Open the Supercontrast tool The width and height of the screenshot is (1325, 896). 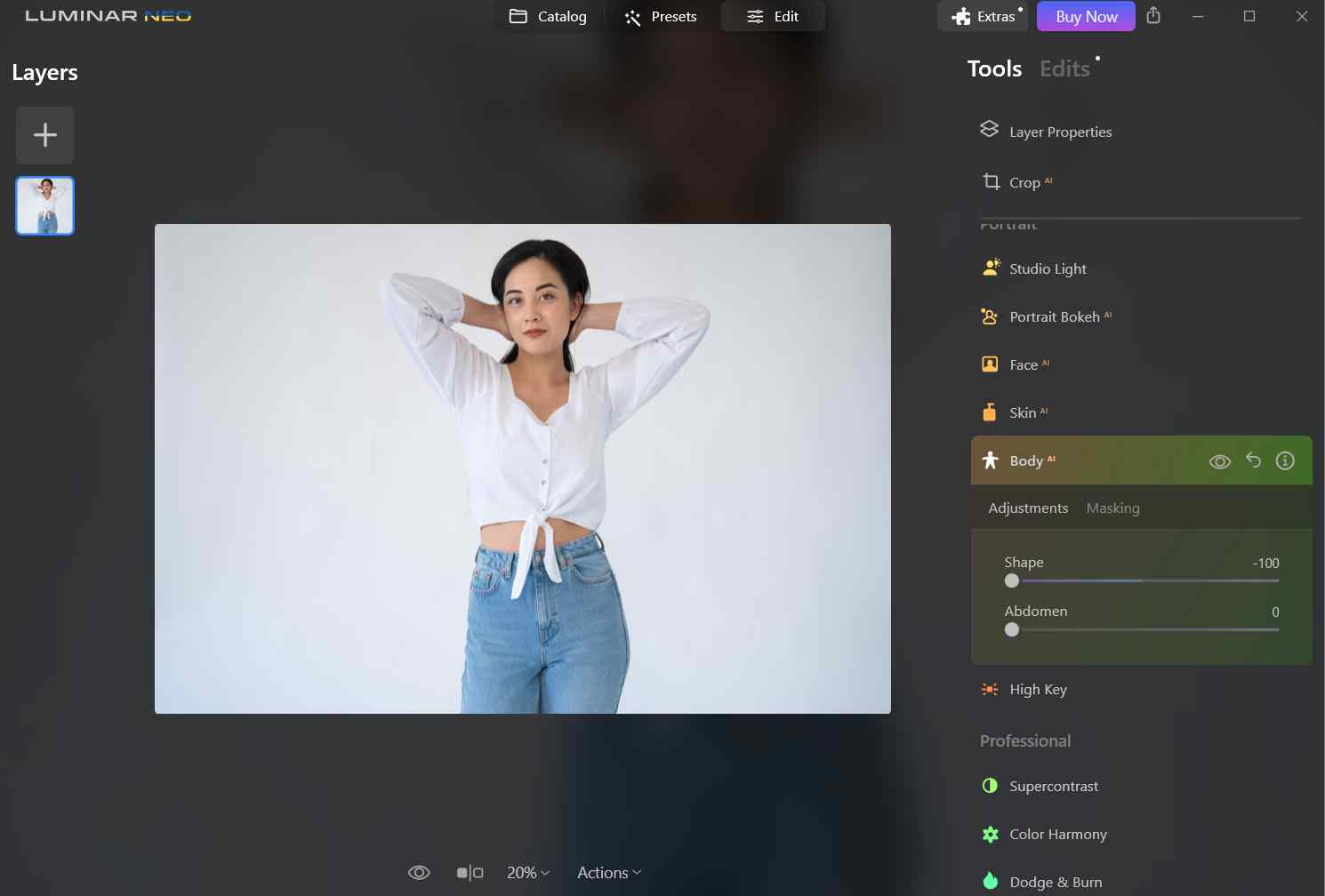tap(1053, 786)
